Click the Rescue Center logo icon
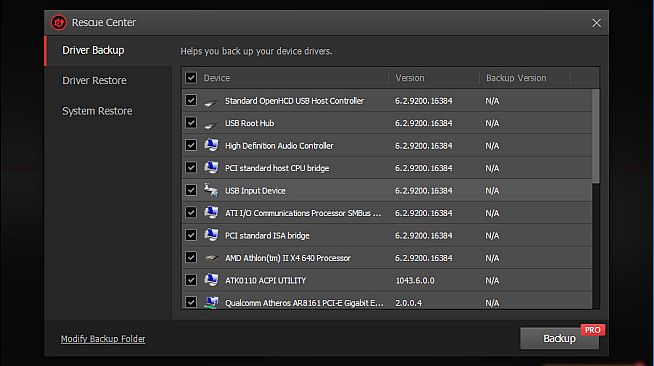Image resolution: width=654 pixels, height=366 pixels. tap(59, 23)
